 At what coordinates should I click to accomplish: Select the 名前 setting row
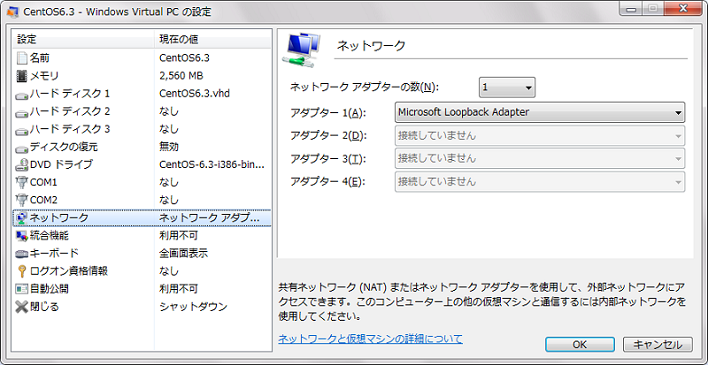coord(142,58)
